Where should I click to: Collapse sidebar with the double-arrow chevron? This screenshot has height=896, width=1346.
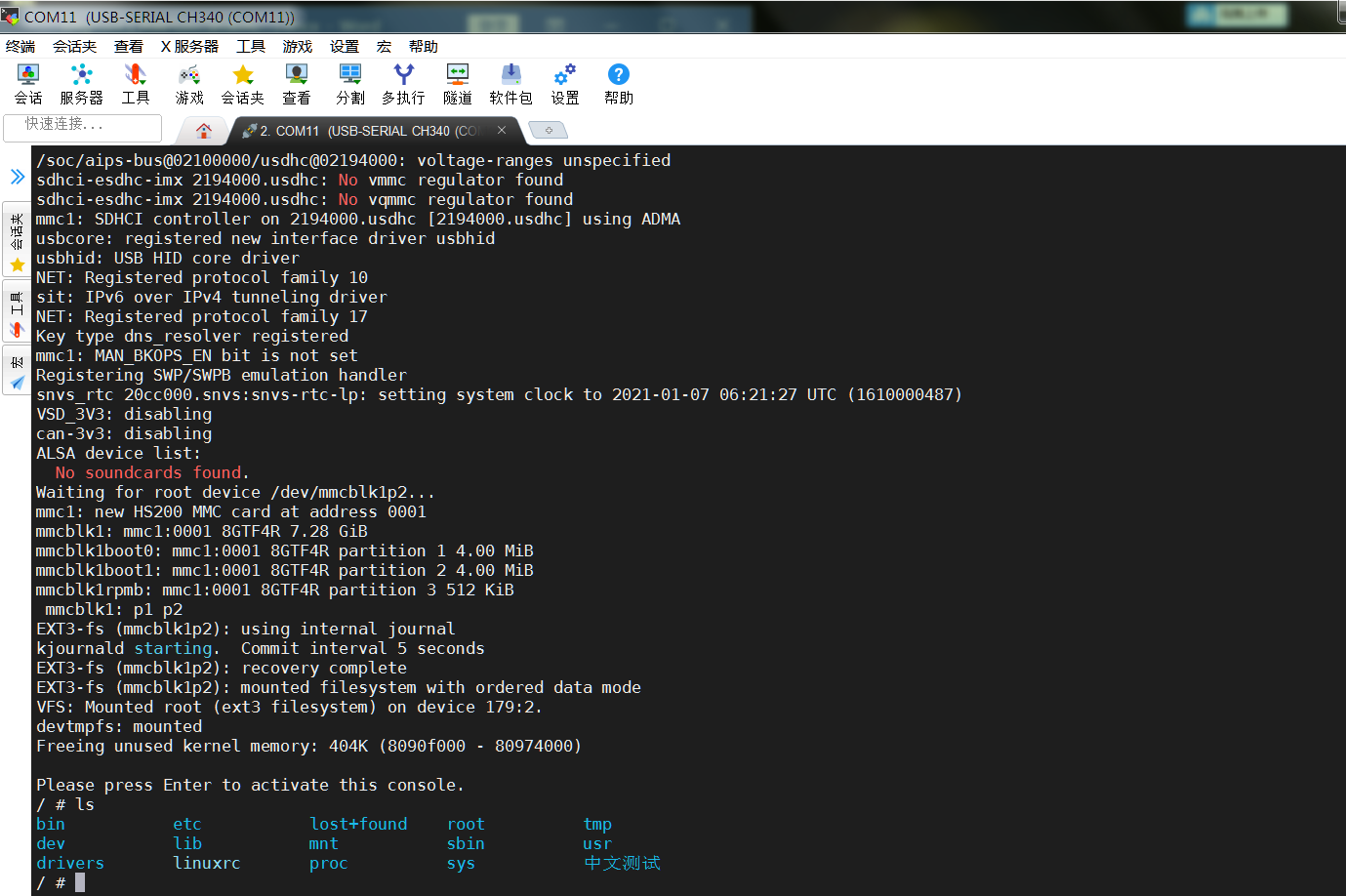pos(17,178)
